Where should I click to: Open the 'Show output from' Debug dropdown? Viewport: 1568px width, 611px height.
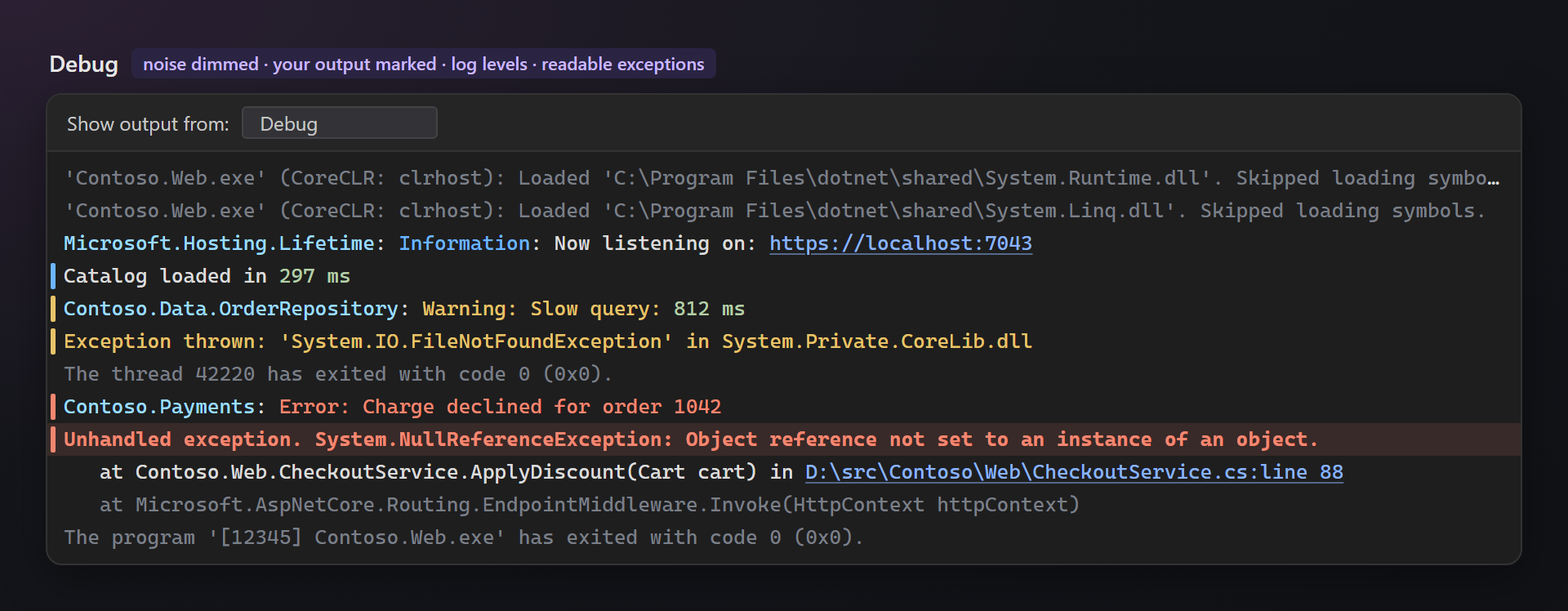[x=340, y=123]
